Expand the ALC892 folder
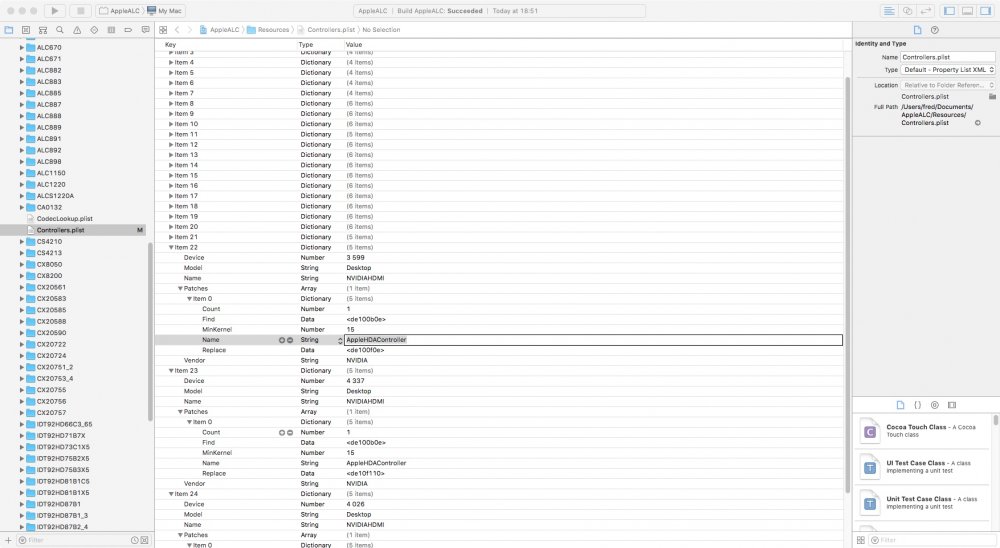The height and width of the screenshot is (548, 1000). [22, 151]
